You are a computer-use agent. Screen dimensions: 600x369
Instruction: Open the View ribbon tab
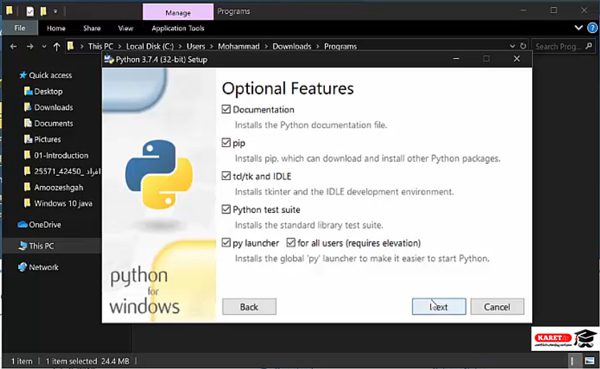coord(126,28)
